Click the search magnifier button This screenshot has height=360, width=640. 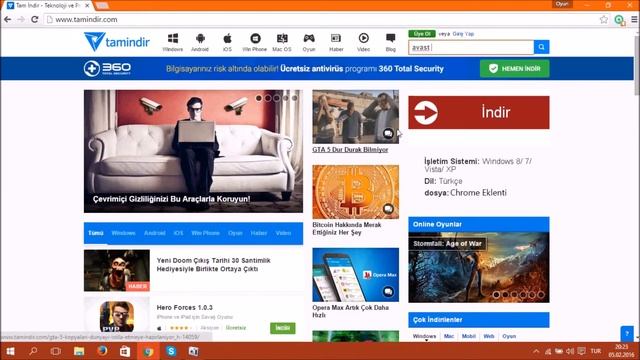pyautogui.click(x=542, y=47)
